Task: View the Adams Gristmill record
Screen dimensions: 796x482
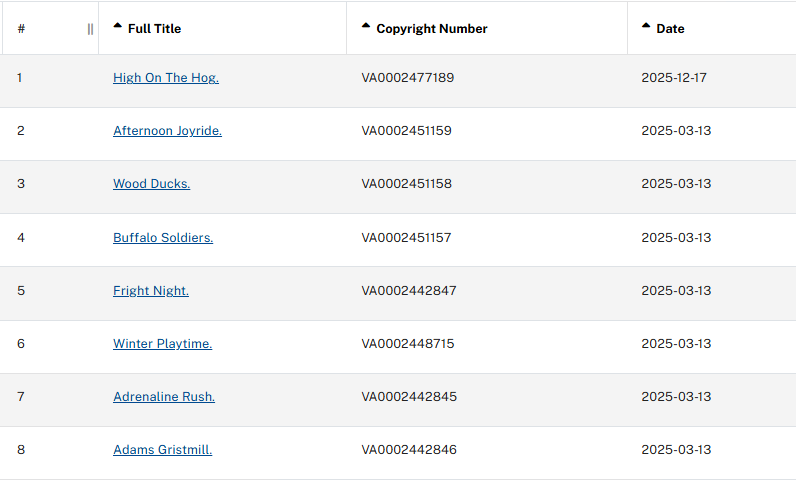Action: (x=162, y=450)
